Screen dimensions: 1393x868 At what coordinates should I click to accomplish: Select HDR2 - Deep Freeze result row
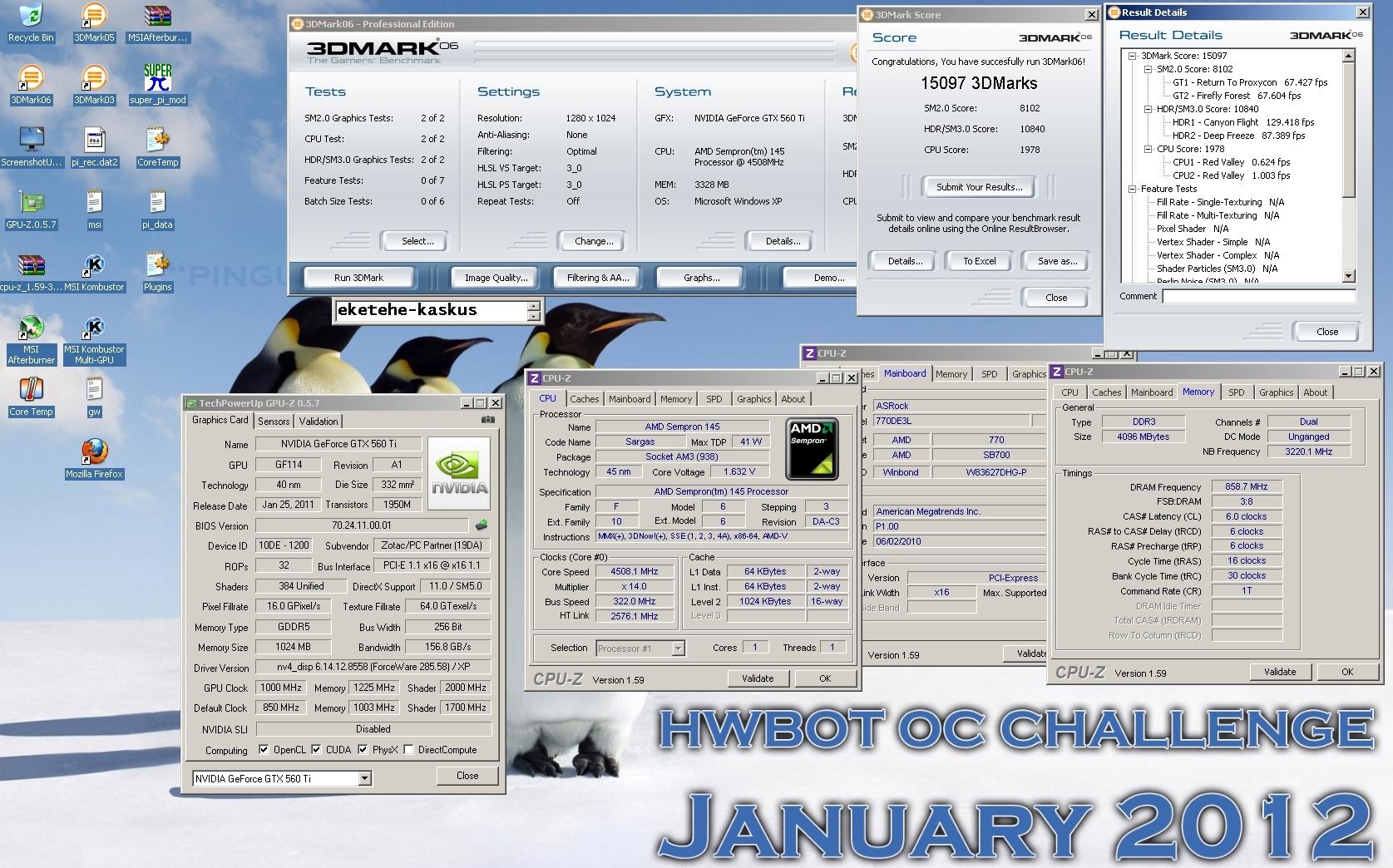1238,136
